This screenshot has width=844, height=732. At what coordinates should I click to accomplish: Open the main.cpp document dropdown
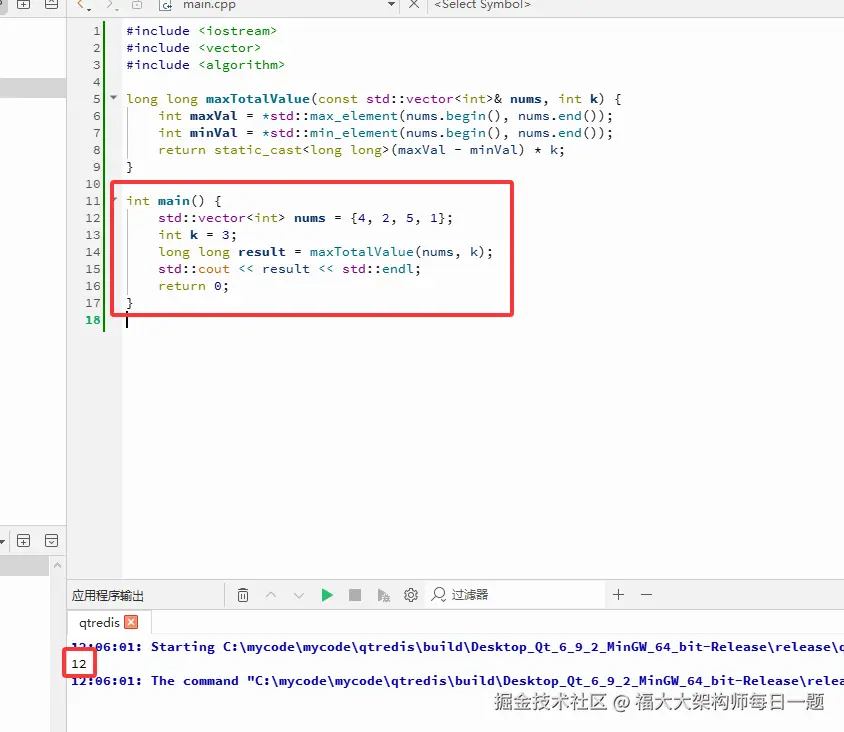[391, 4]
